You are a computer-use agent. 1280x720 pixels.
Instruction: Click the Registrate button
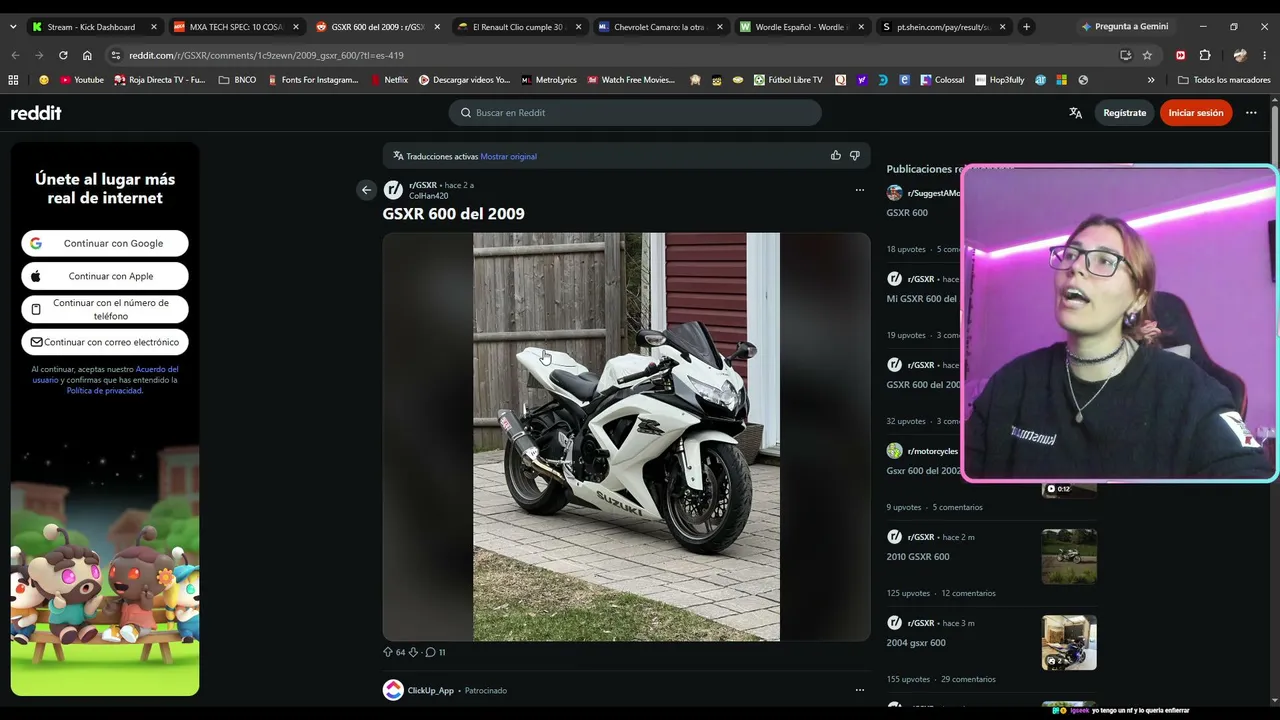point(1124,113)
